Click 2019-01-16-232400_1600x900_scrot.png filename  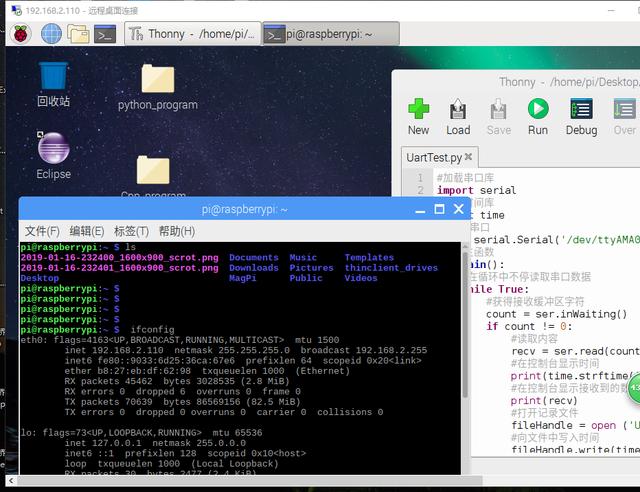(119, 258)
